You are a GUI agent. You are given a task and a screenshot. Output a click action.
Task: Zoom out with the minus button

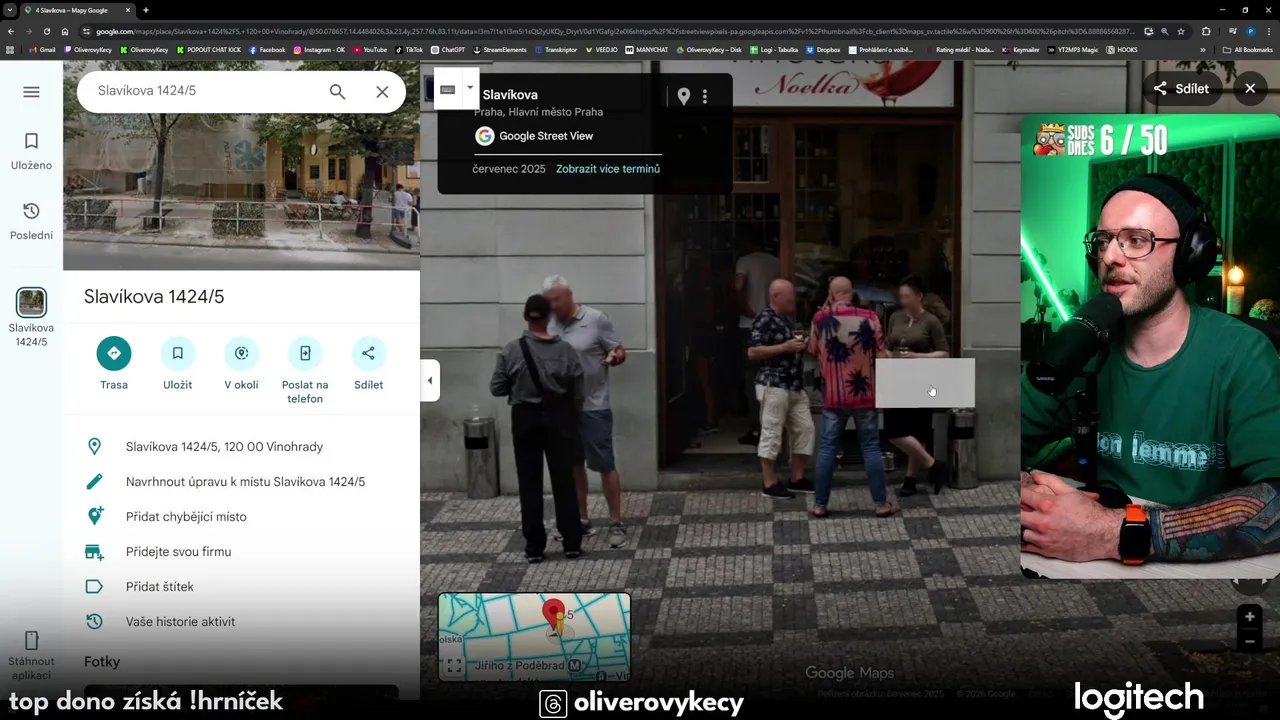1249,641
